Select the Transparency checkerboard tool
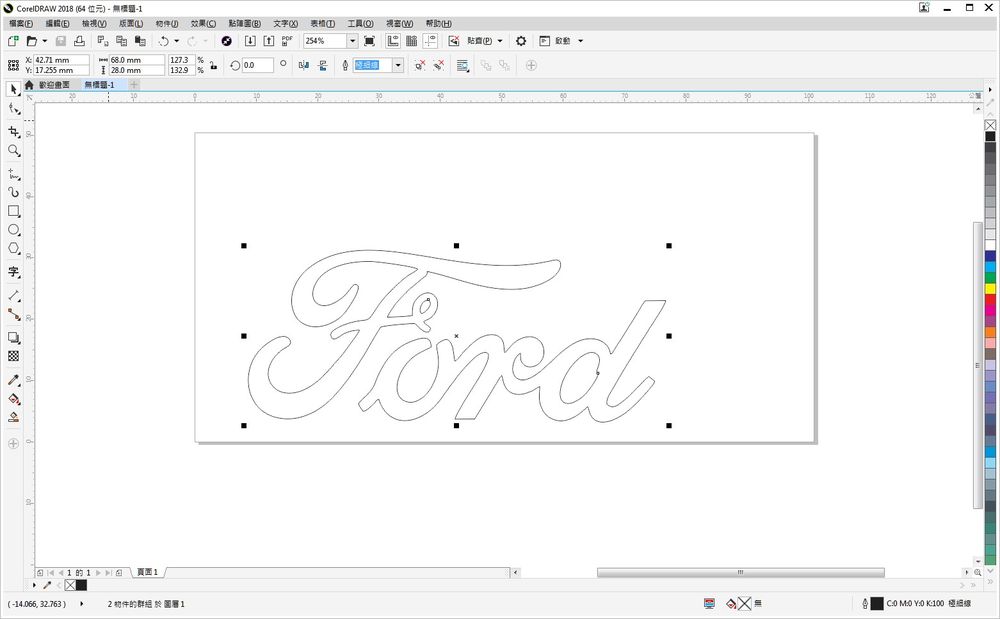 pos(13,356)
